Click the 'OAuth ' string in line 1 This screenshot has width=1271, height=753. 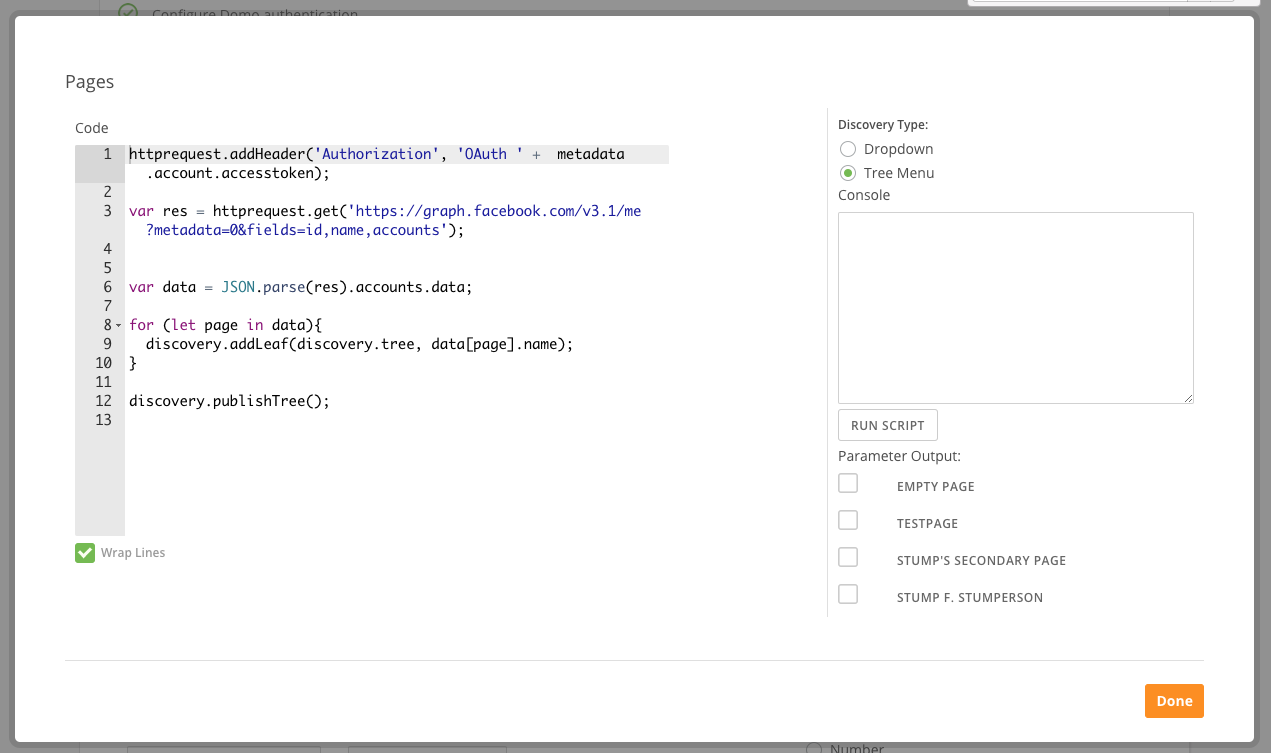point(491,154)
